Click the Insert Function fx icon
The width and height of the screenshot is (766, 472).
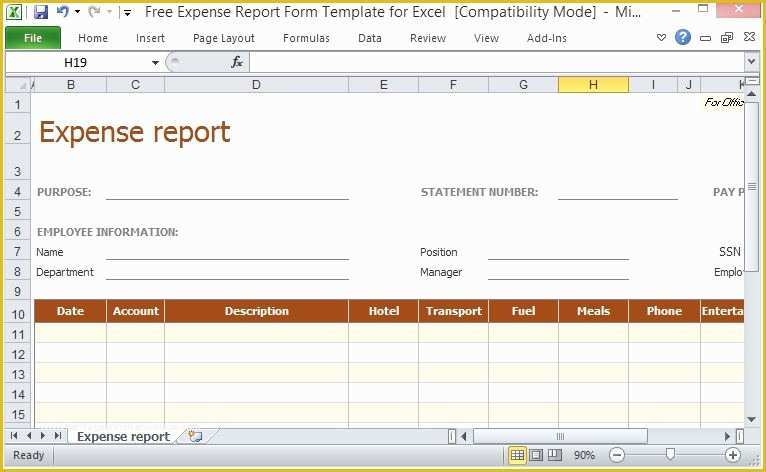(x=237, y=62)
